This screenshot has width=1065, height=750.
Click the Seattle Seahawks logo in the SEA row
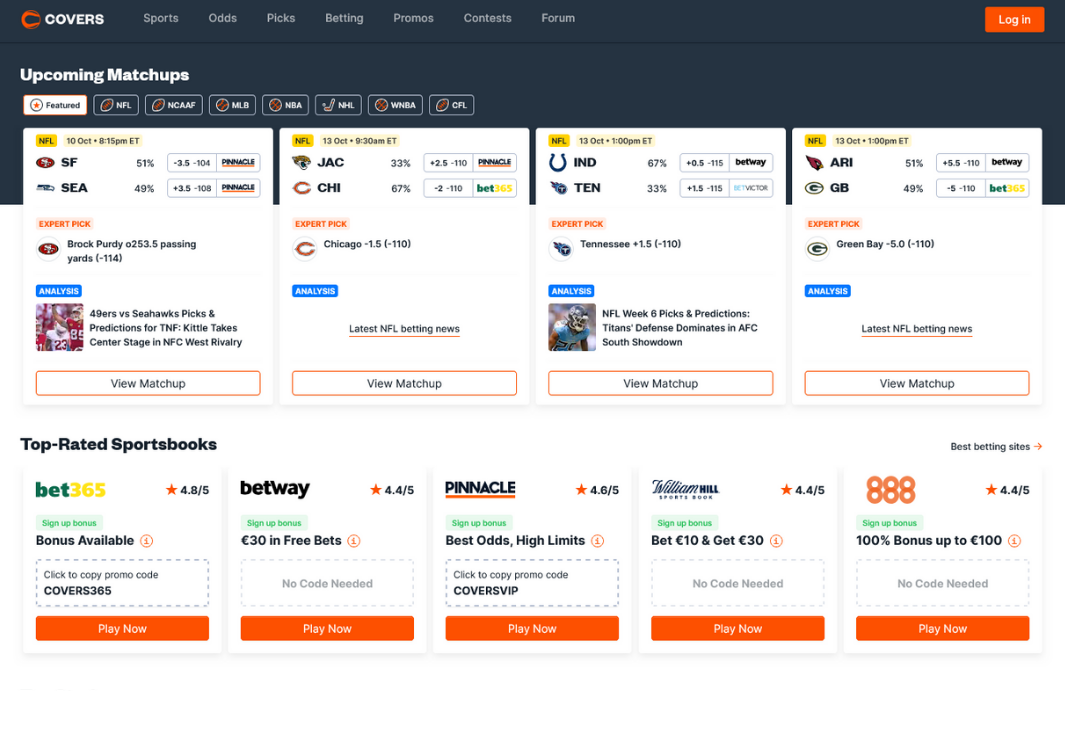click(x=46, y=188)
